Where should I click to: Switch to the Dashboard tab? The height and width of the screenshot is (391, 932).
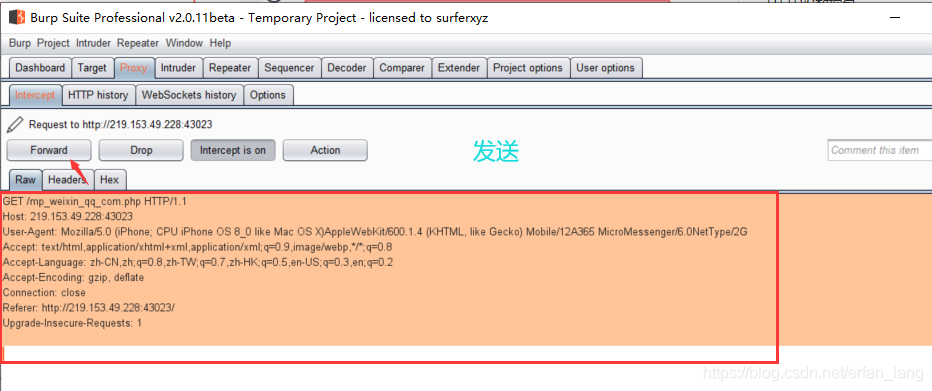40,68
